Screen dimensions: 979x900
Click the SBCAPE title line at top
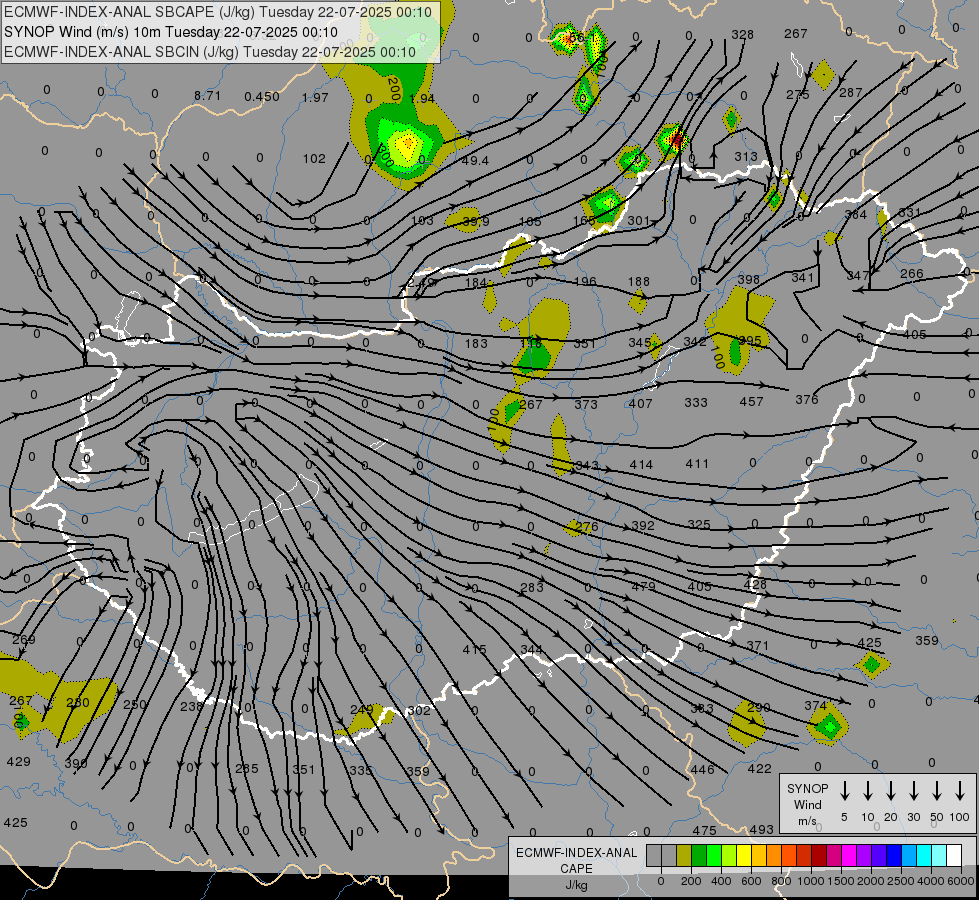tap(218, 12)
